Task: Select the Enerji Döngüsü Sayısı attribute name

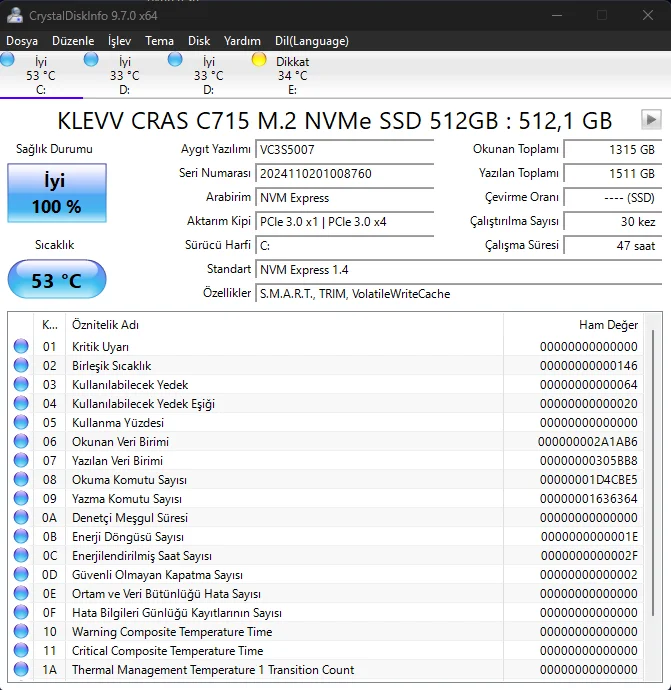Action: (x=128, y=537)
